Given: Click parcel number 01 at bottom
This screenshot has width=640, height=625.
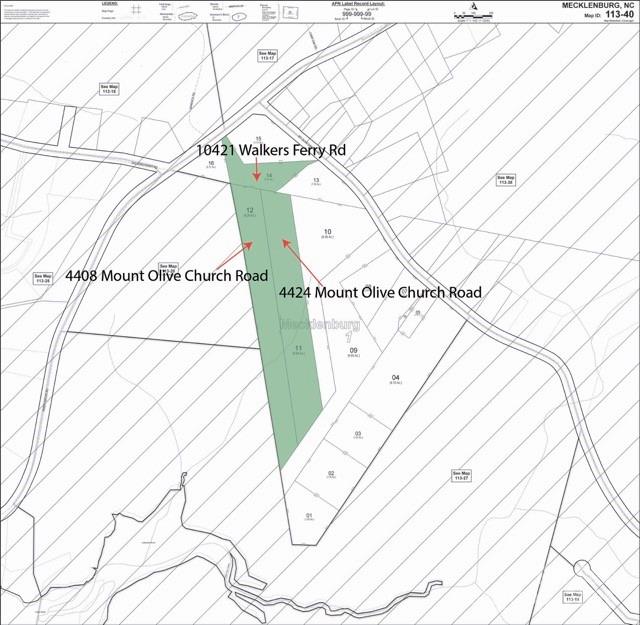Looking at the screenshot, I should [x=309, y=515].
